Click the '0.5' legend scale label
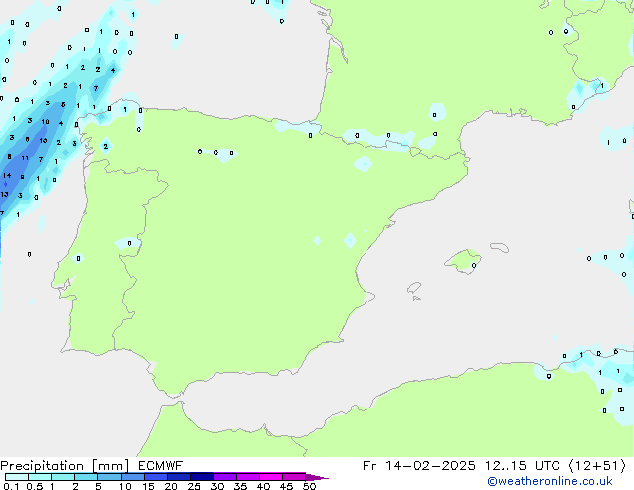This screenshot has height=490, width=634. 35,486
